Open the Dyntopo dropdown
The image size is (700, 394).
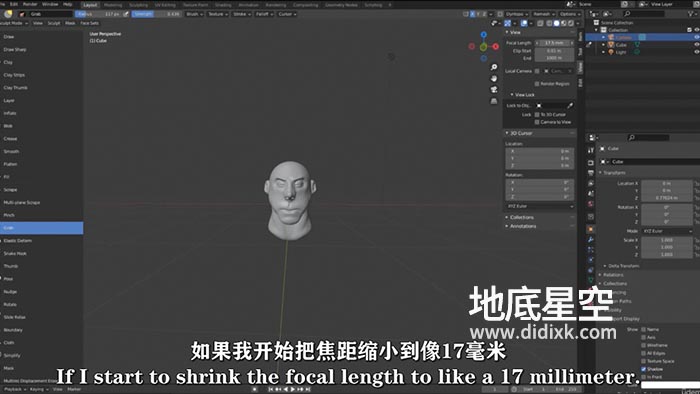(517, 14)
